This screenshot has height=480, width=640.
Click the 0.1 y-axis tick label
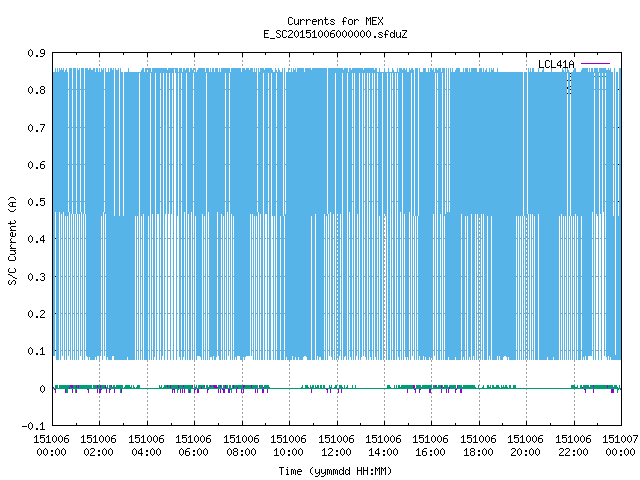click(x=36, y=351)
